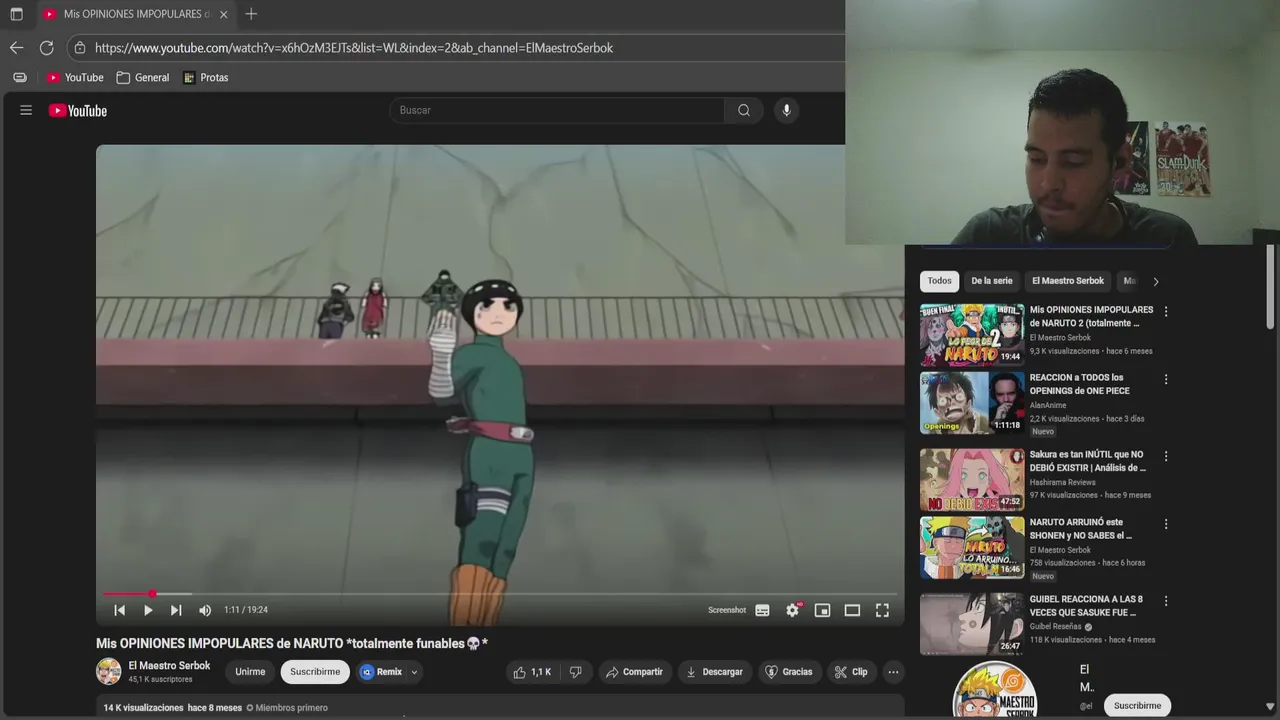Open El Maestro Serbok channel name link
1280x720 pixels.
[169, 666]
